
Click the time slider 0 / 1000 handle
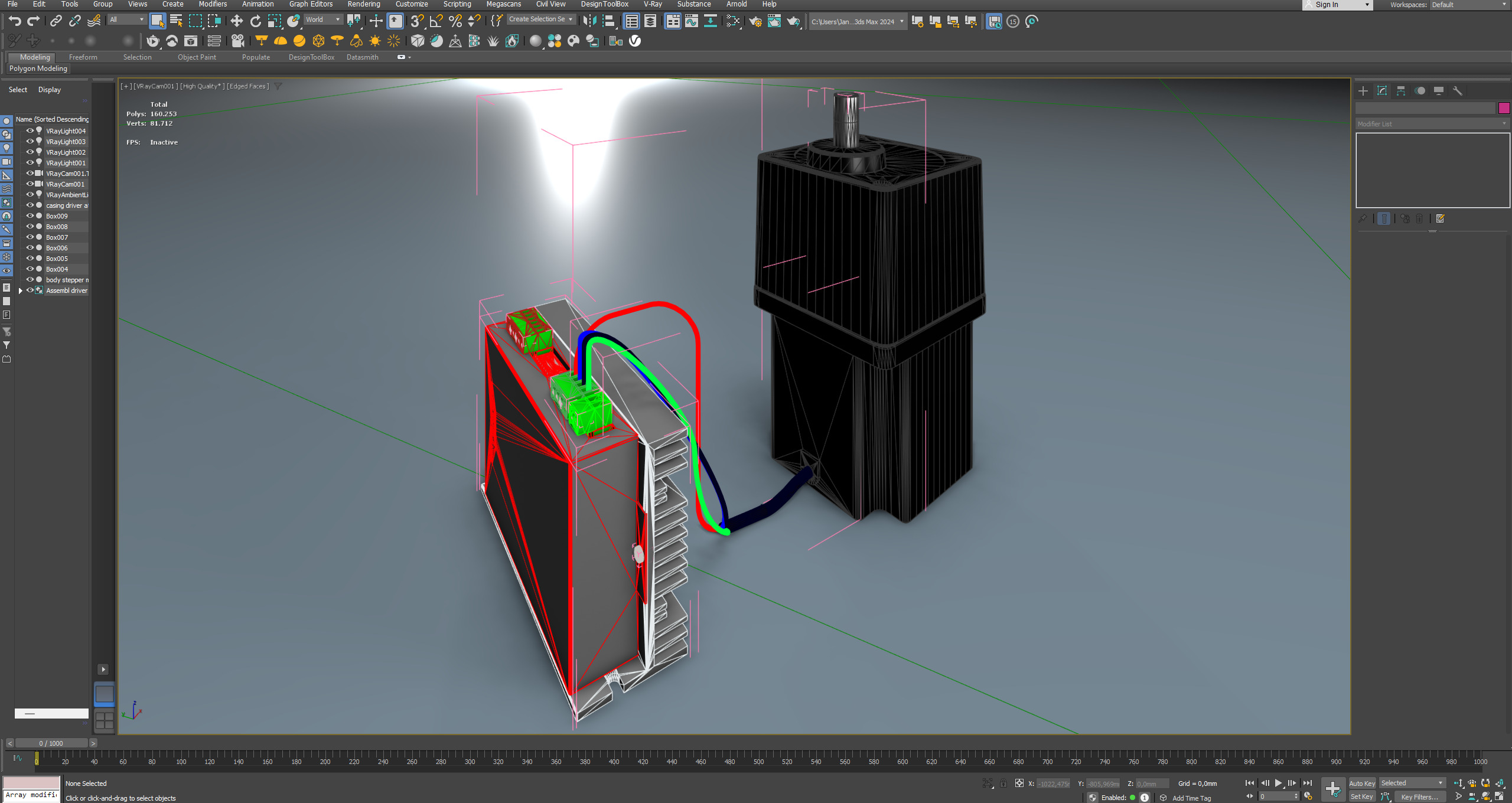click(51, 743)
